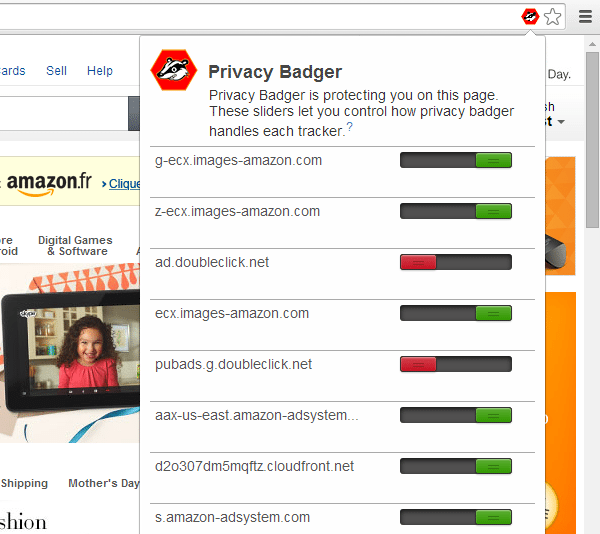The image size is (600, 534).
Task: Open the Sell link on Amazon
Action: pos(56,71)
